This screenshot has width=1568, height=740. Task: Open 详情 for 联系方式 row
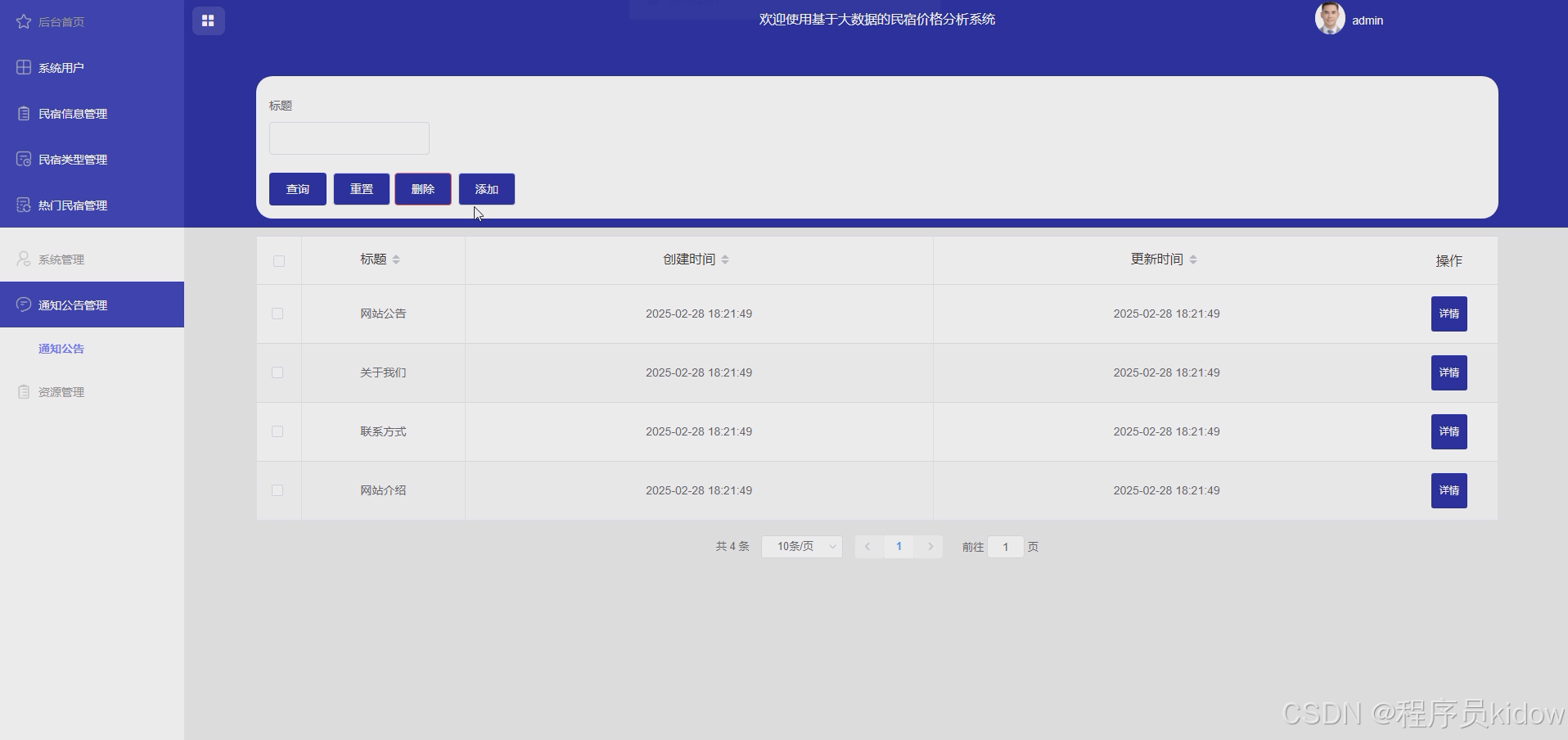click(x=1449, y=431)
